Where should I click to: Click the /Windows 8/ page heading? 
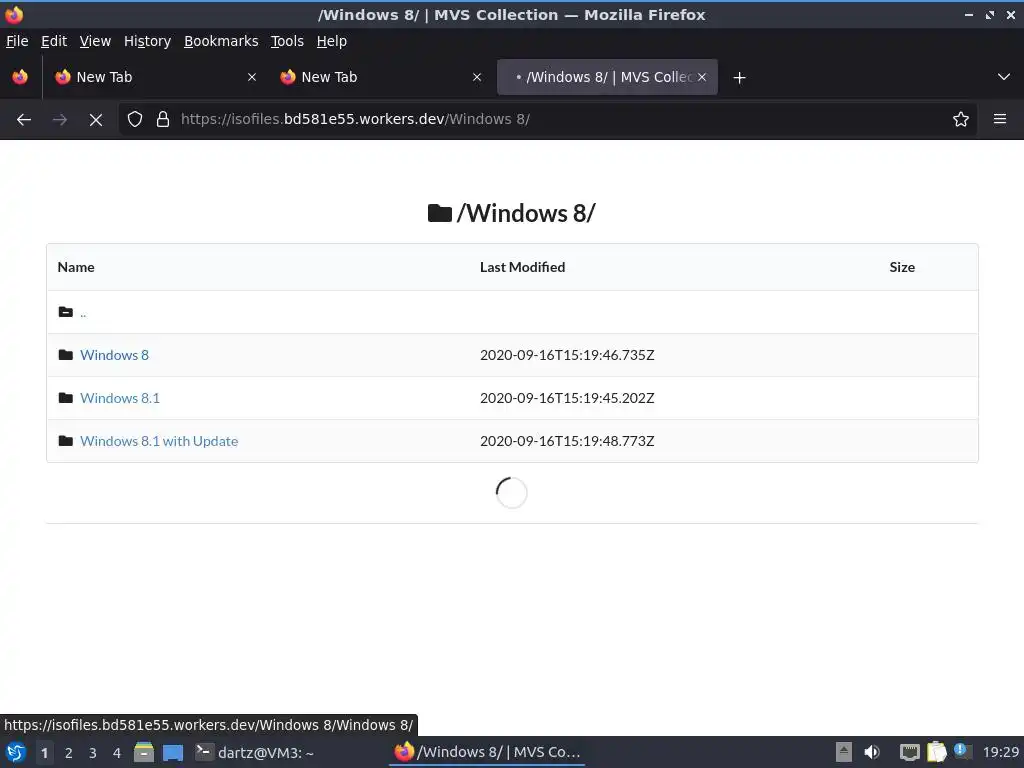(x=512, y=213)
